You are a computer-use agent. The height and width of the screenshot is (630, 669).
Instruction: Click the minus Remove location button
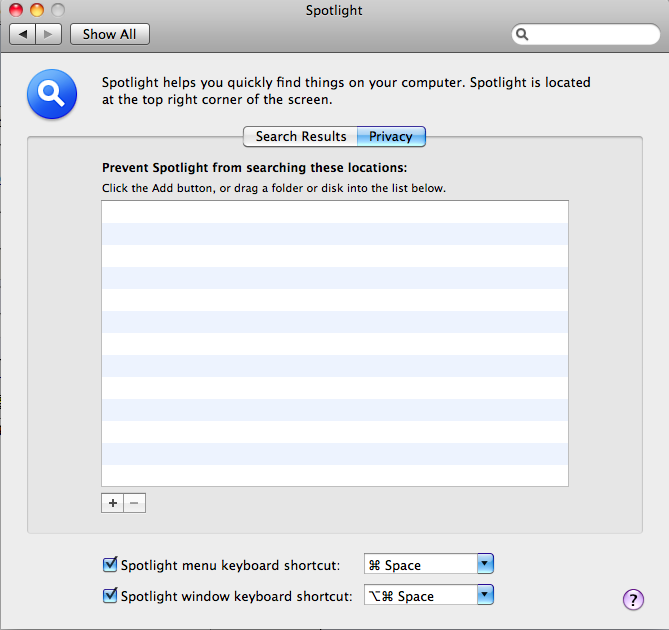coord(134,503)
